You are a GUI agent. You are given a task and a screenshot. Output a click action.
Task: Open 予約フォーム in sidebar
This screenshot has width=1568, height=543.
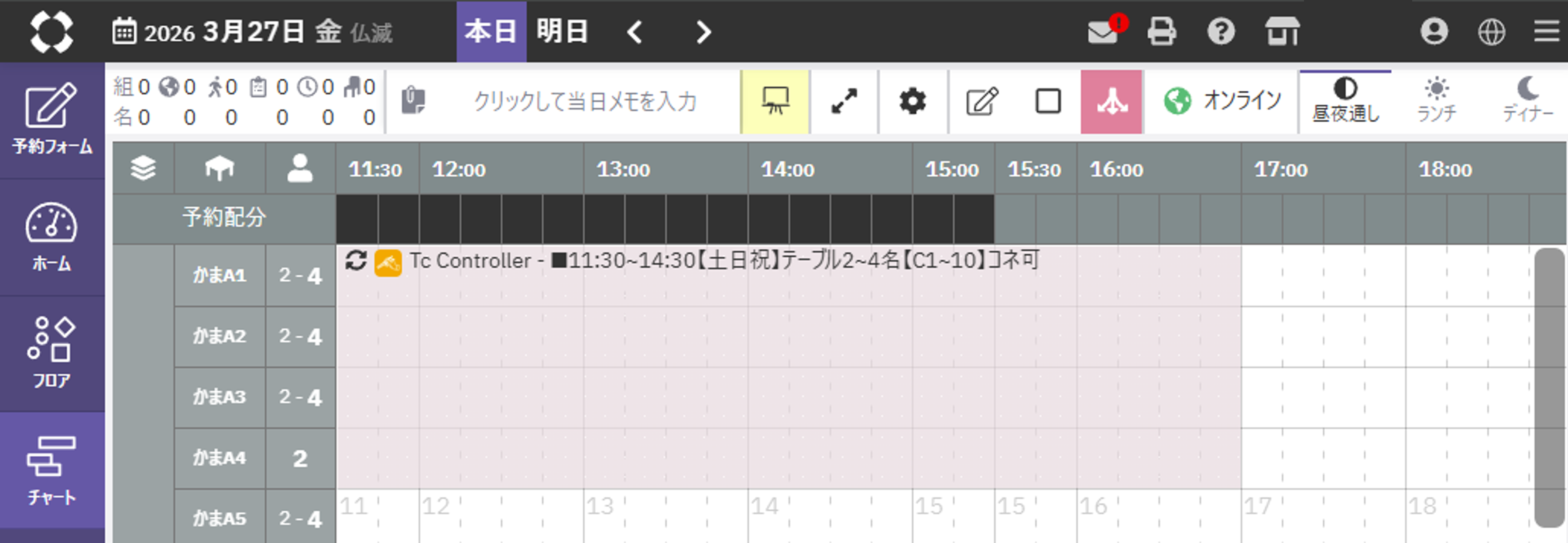pyautogui.click(x=52, y=120)
